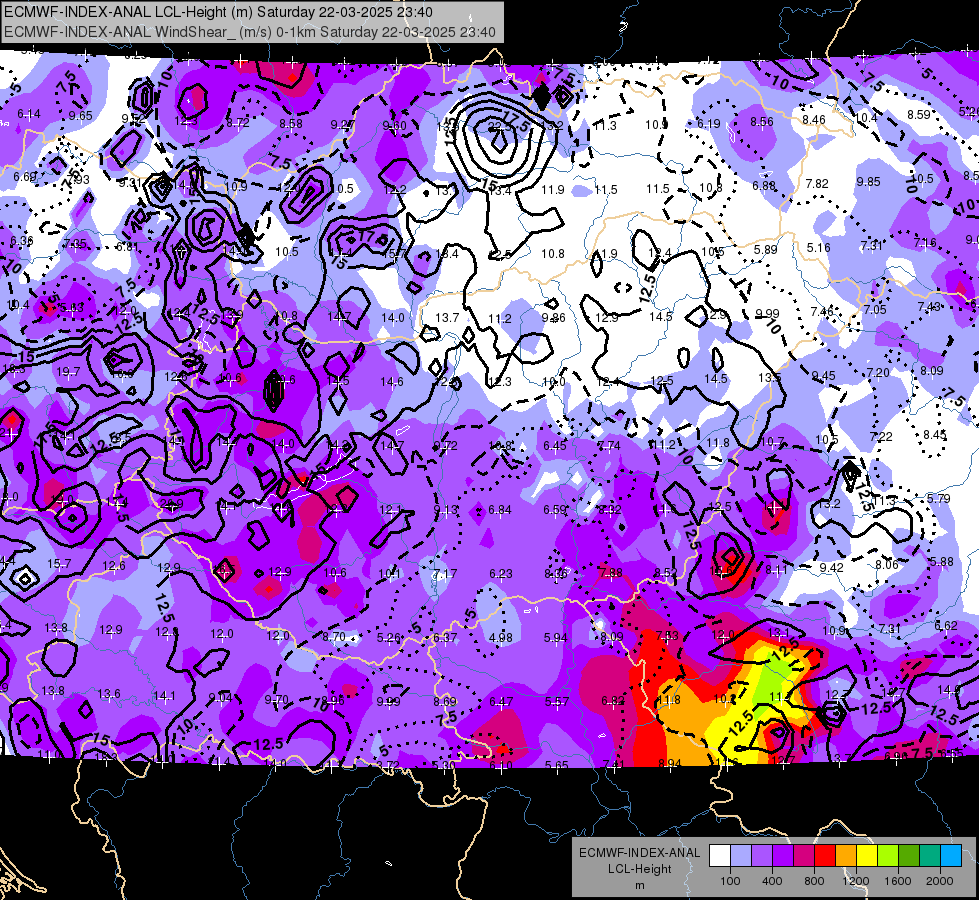Viewport: 979px width, 900px height.
Task: Click the light blue legend swatch above 100
Action: click(x=740, y=856)
